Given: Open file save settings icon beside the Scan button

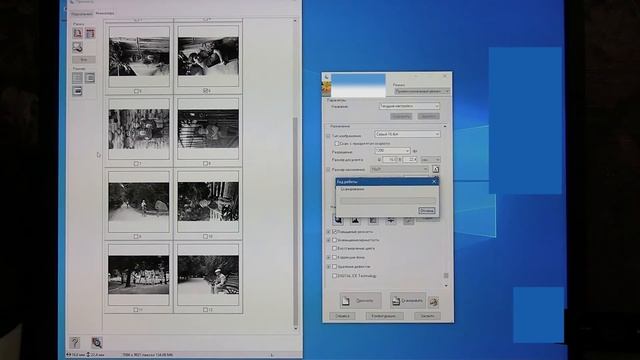Looking at the screenshot, I should point(433,302).
